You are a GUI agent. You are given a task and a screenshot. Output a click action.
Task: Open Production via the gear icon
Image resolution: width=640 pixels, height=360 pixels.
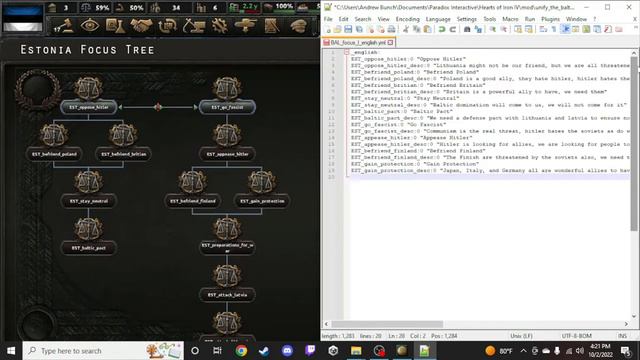click(220, 26)
